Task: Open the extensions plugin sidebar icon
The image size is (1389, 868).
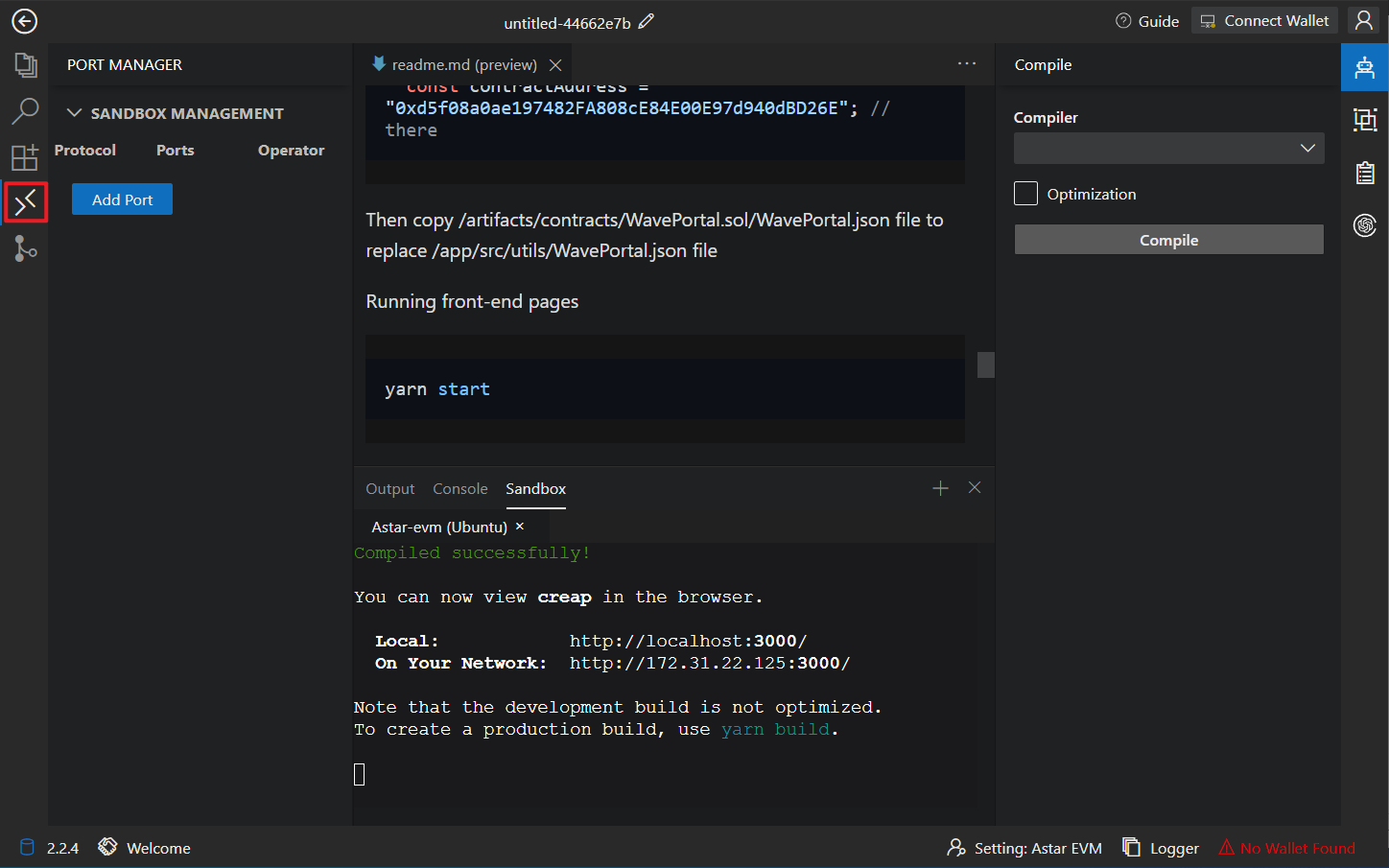Action: click(x=25, y=157)
